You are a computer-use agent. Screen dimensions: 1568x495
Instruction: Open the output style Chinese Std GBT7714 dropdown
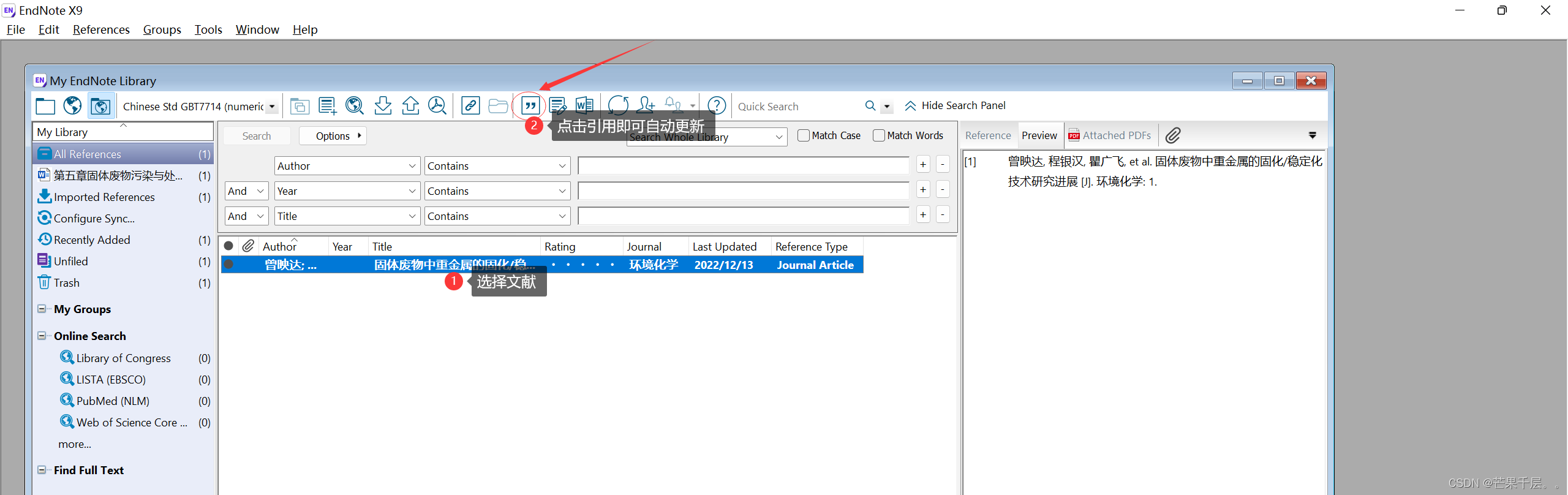point(272,107)
